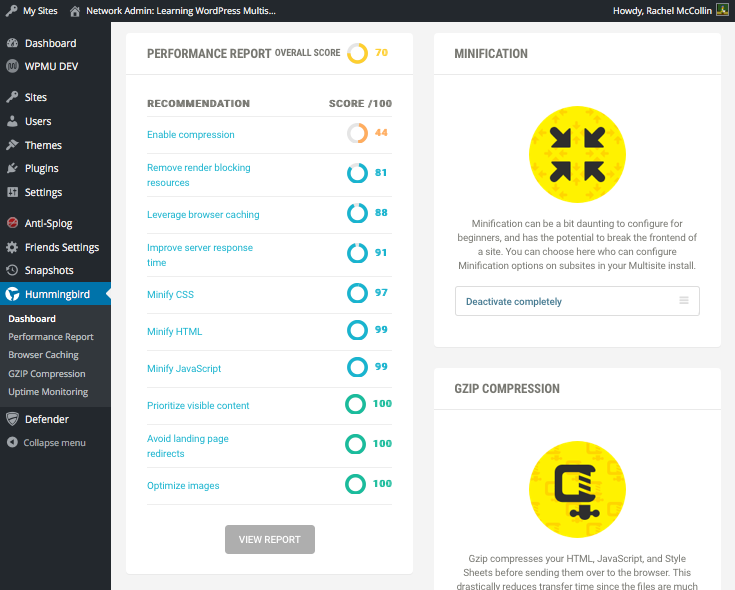This screenshot has height=590, width=735.
Task: Click the Friends Settings gear icon
Action: (x=13, y=247)
